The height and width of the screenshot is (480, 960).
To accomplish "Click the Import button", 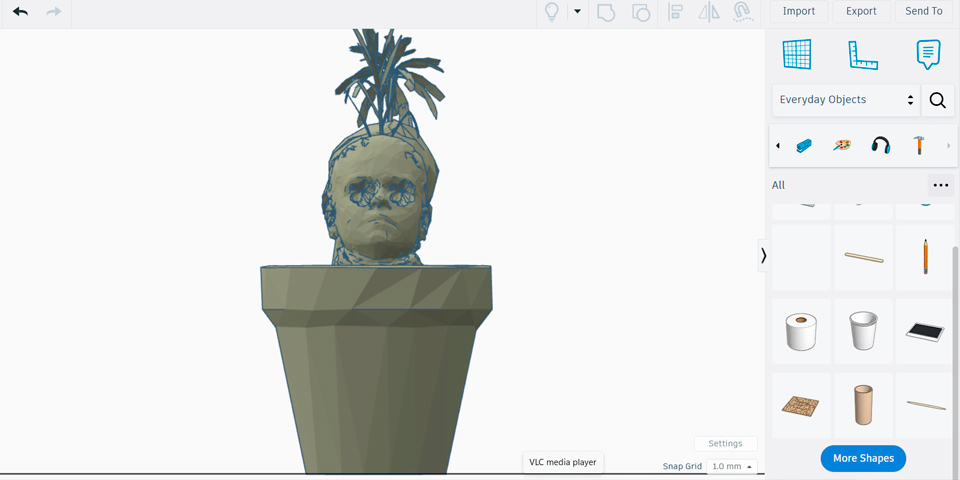I will (798, 11).
